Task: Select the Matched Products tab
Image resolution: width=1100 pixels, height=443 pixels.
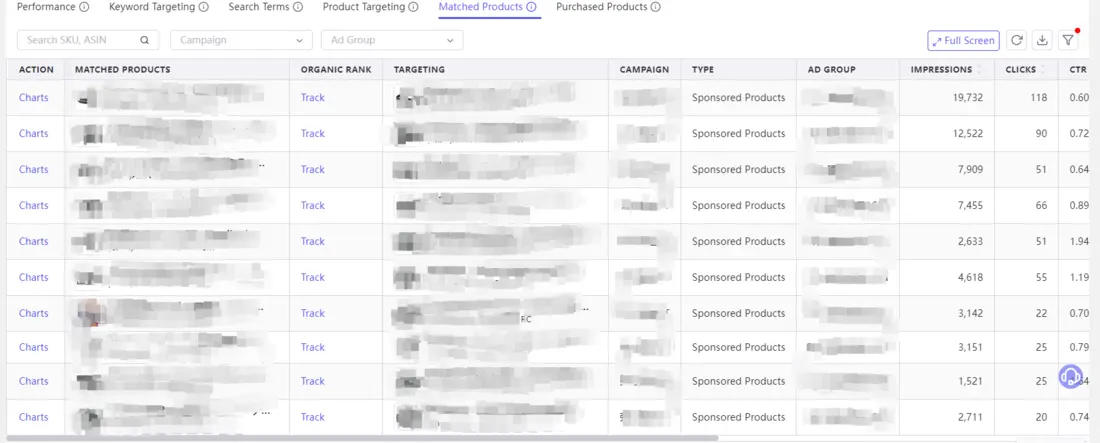Action: (x=481, y=7)
